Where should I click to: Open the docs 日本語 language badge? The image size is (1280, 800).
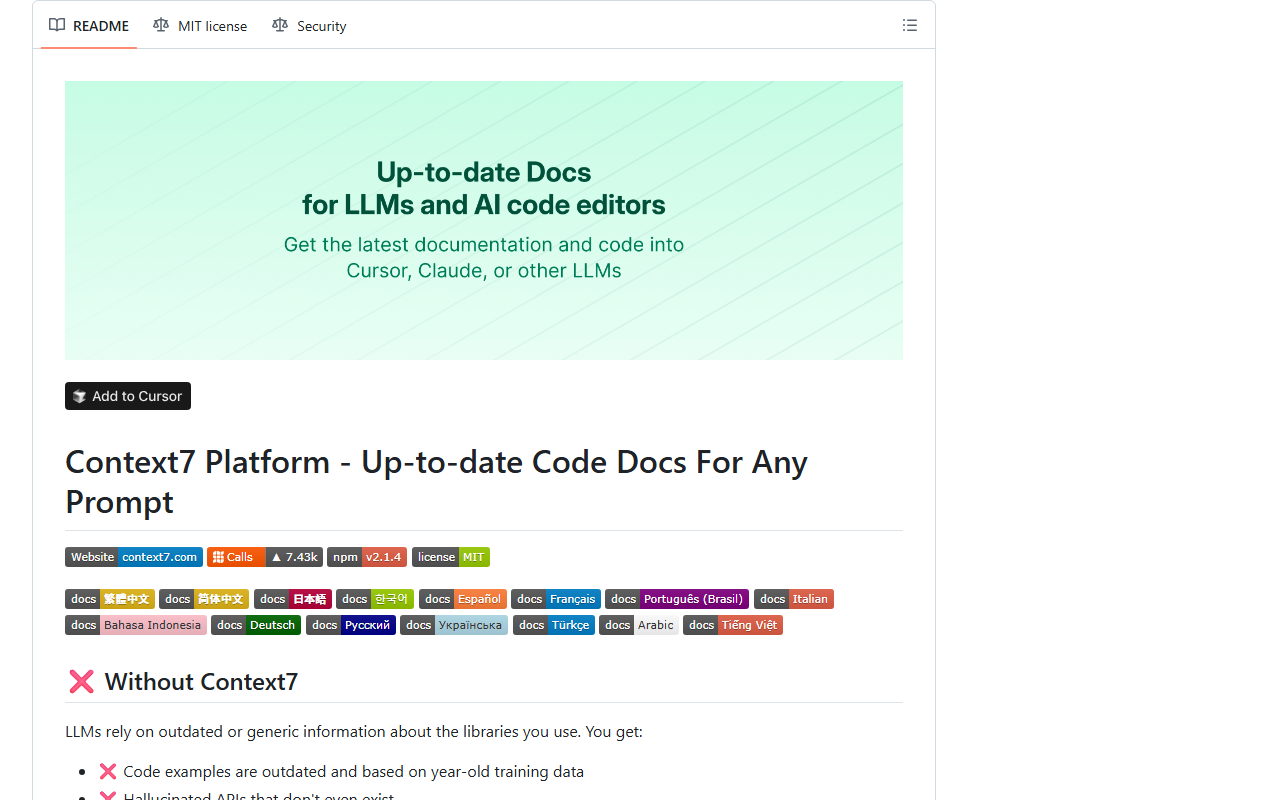click(x=292, y=599)
